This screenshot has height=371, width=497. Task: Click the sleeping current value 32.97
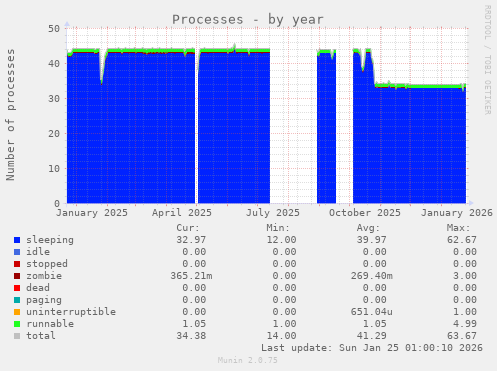click(191, 240)
